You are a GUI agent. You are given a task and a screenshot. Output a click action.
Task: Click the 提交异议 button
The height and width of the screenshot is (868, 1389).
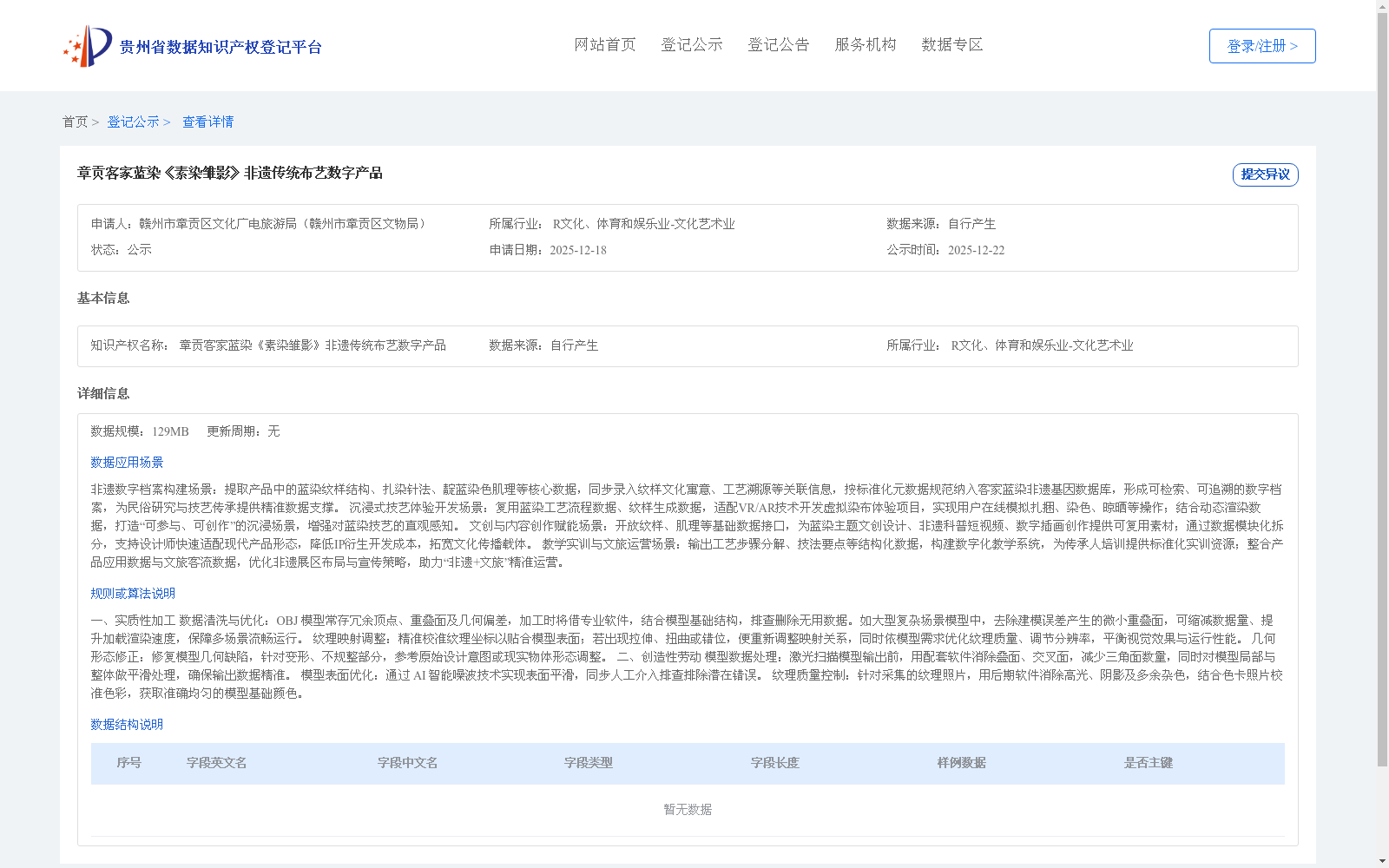(1265, 174)
